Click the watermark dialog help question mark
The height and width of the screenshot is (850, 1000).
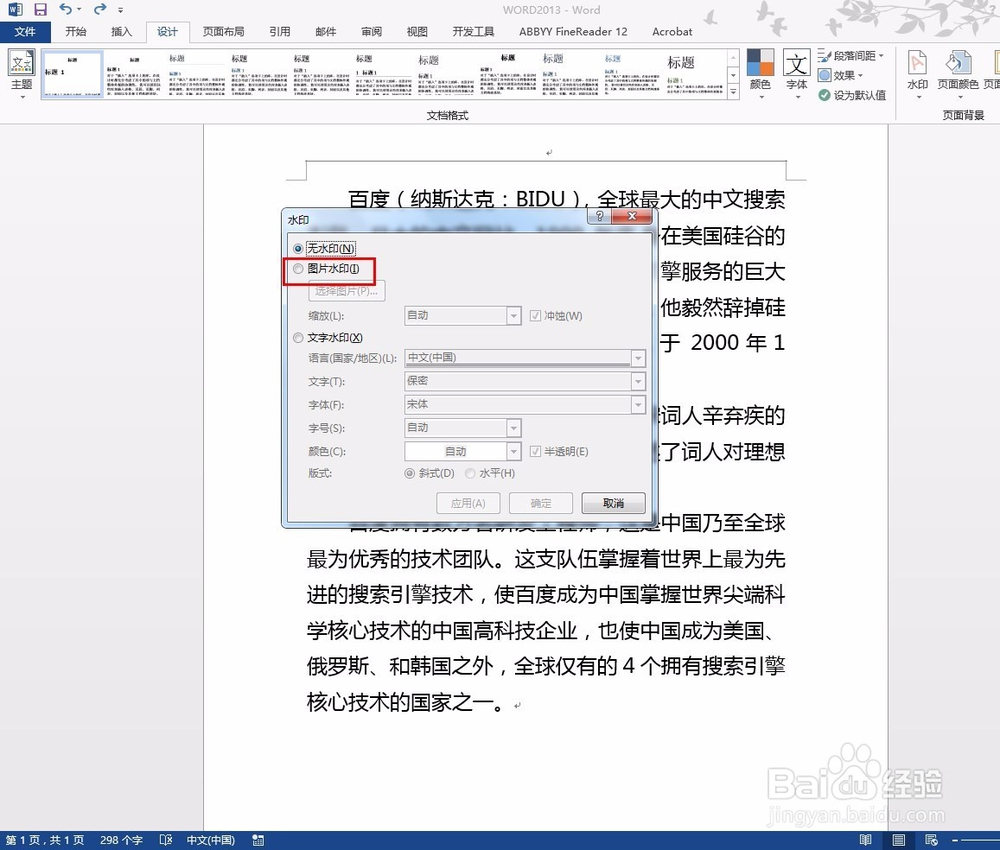[x=599, y=216]
